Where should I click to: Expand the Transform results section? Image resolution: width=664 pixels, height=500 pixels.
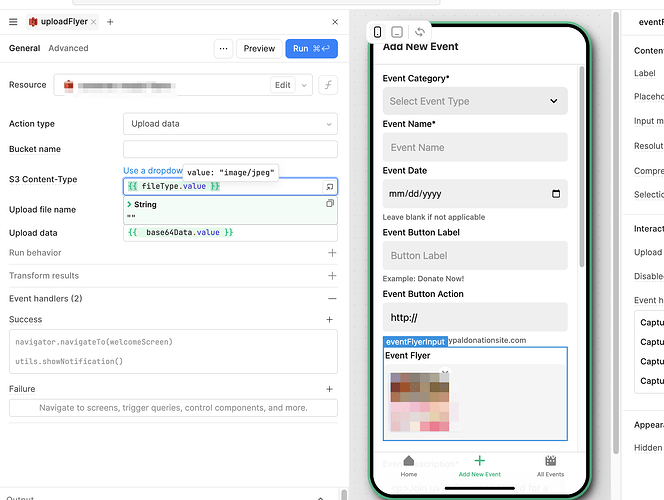(332, 276)
